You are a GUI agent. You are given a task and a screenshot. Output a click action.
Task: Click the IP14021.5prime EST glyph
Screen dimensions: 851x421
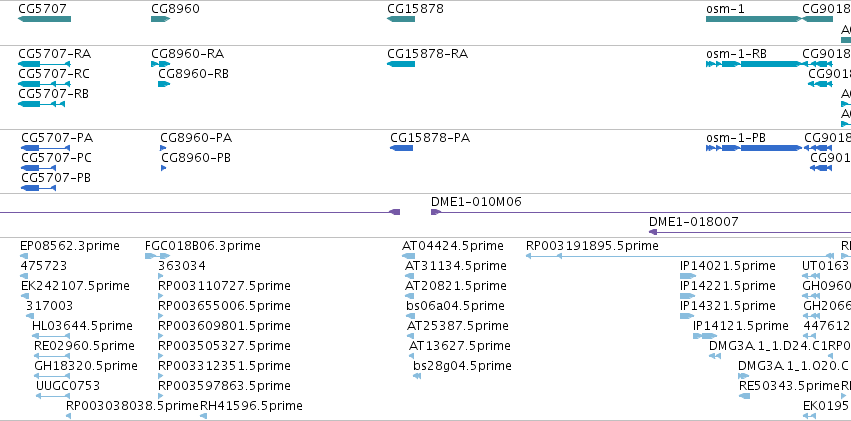(688, 276)
